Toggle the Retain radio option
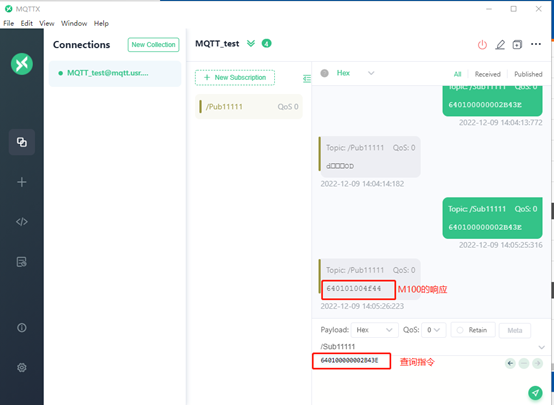This screenshot has height=406, width=555. (473, 330)
